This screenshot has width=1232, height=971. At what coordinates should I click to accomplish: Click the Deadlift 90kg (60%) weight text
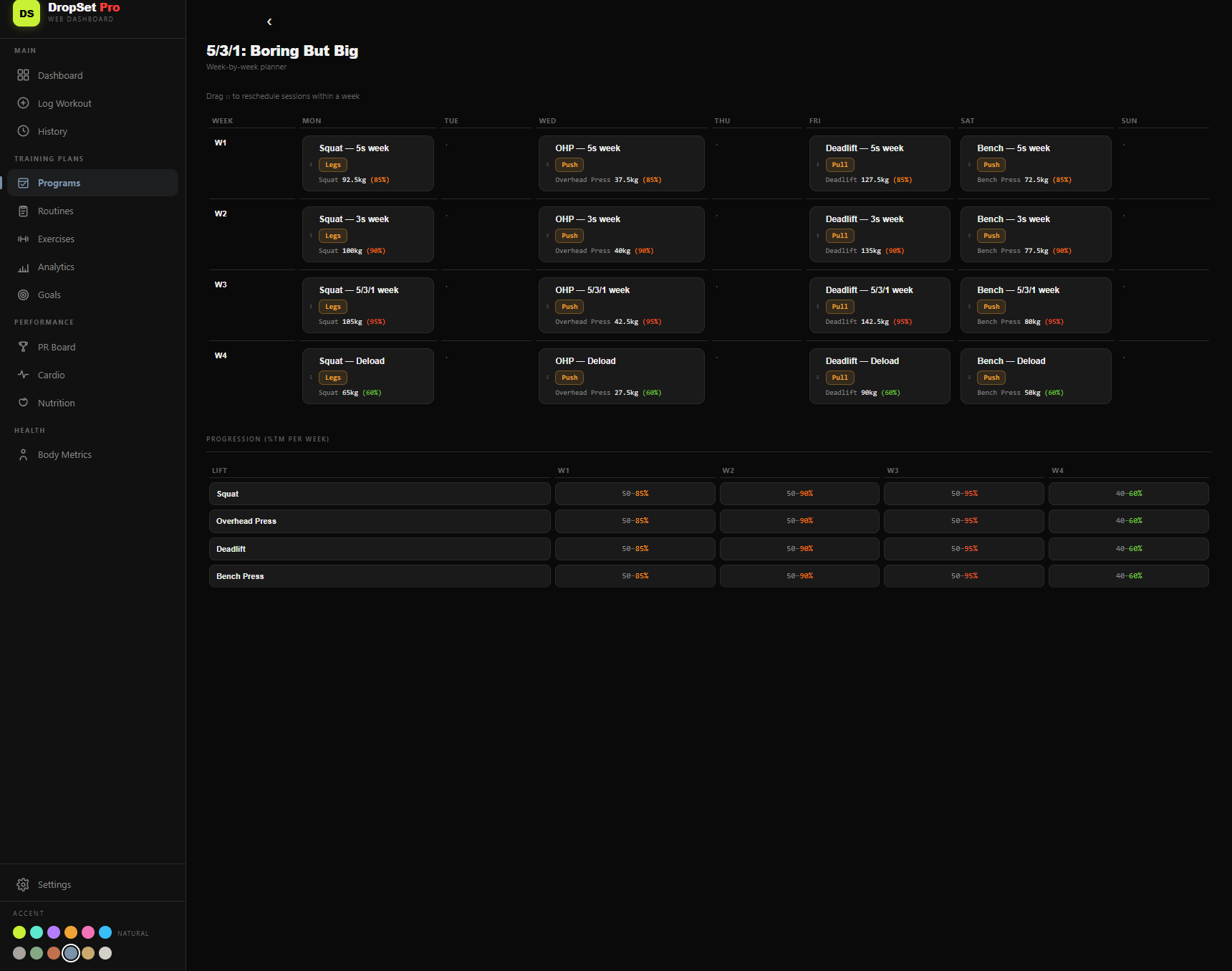[x=862, y=393]
